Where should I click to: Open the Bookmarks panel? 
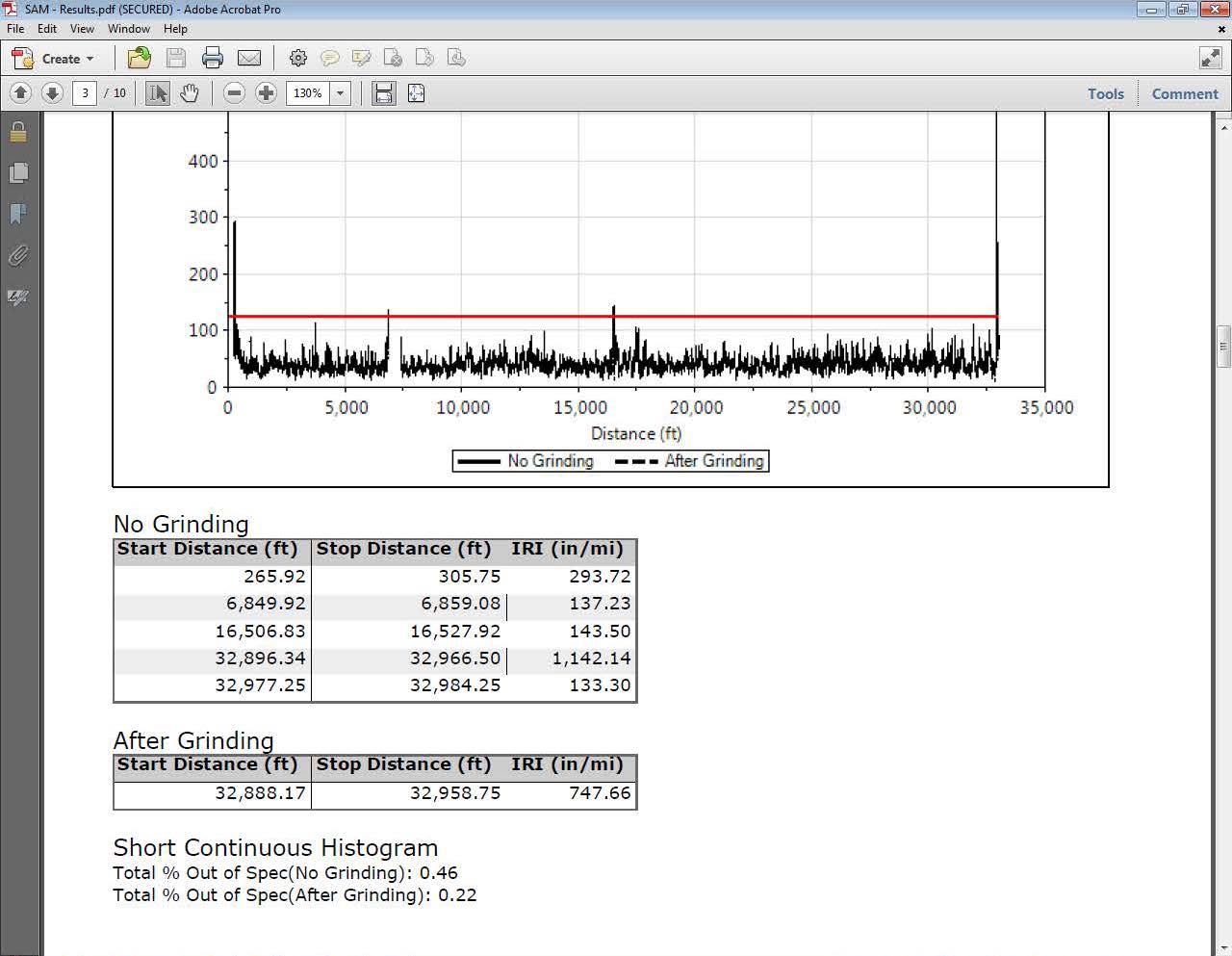(18, 214)
